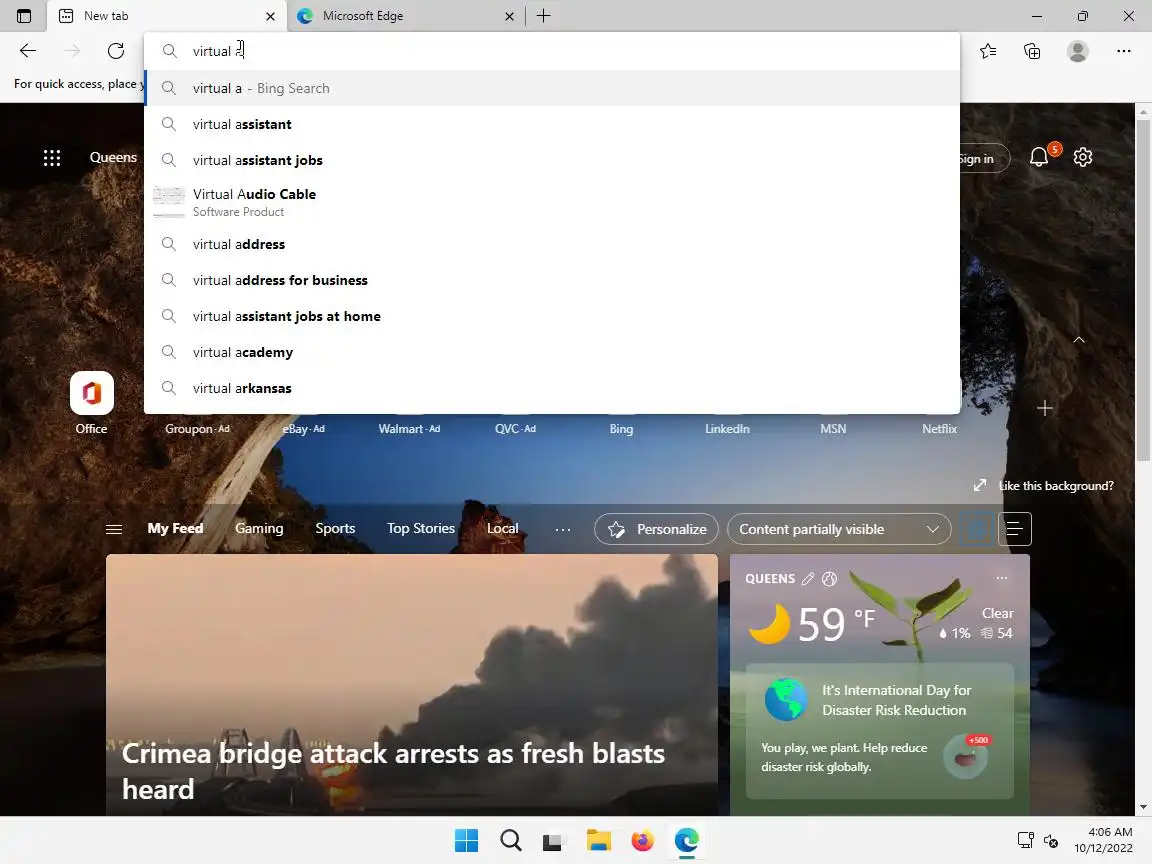Pick the Virtual Audio Cable suggestion

(552, 202)
